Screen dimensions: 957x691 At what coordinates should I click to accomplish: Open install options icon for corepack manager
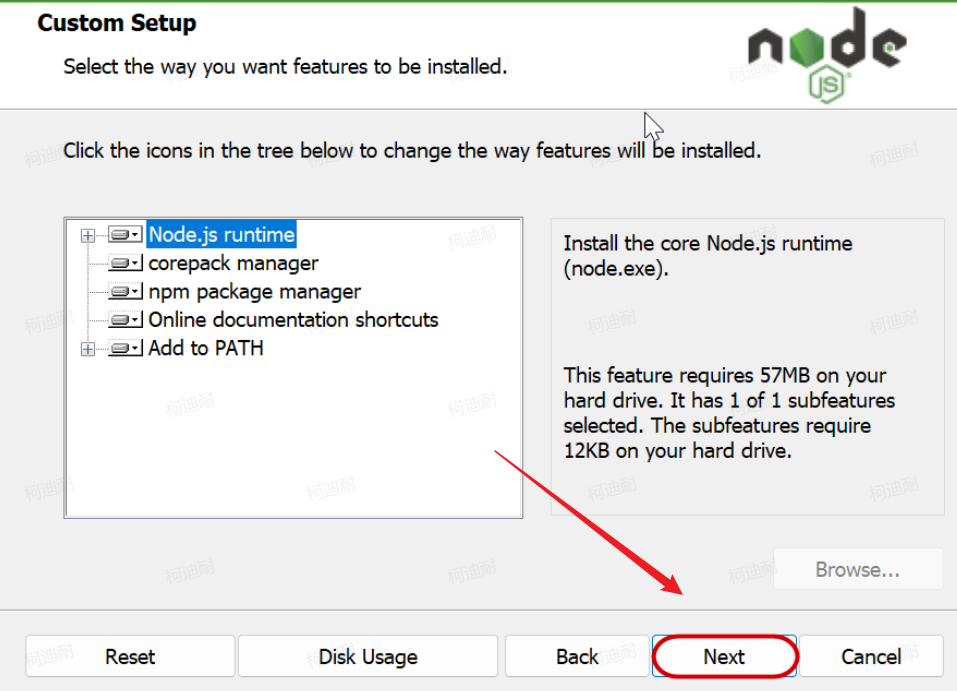(126, 263)
